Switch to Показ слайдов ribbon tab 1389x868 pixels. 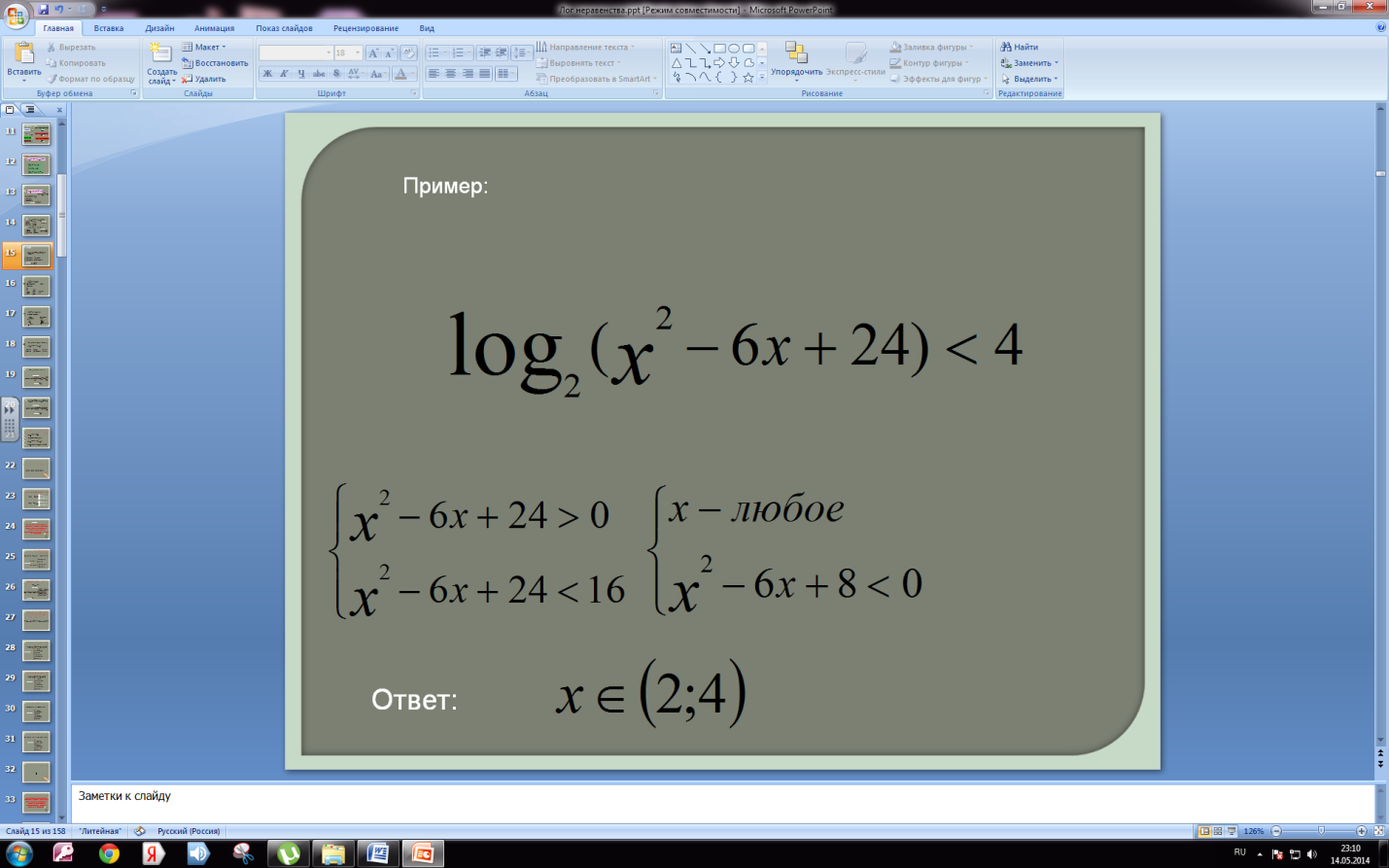coord(285,28)
